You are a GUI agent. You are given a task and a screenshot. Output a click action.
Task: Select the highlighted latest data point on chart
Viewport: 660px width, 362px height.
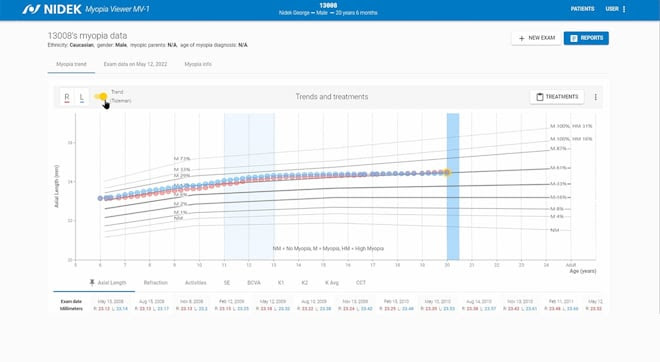coord(447,172)
